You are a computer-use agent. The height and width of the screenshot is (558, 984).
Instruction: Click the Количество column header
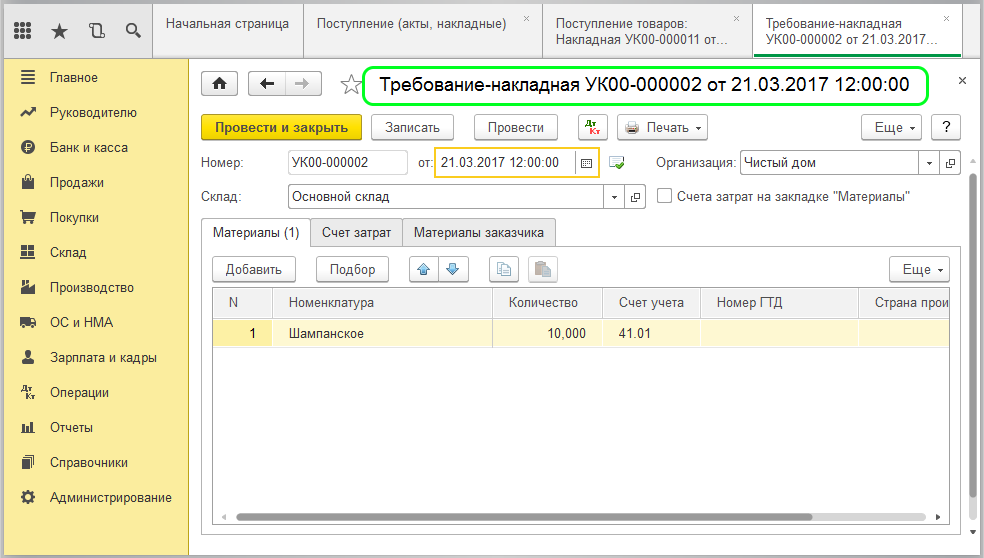(547, 303)
